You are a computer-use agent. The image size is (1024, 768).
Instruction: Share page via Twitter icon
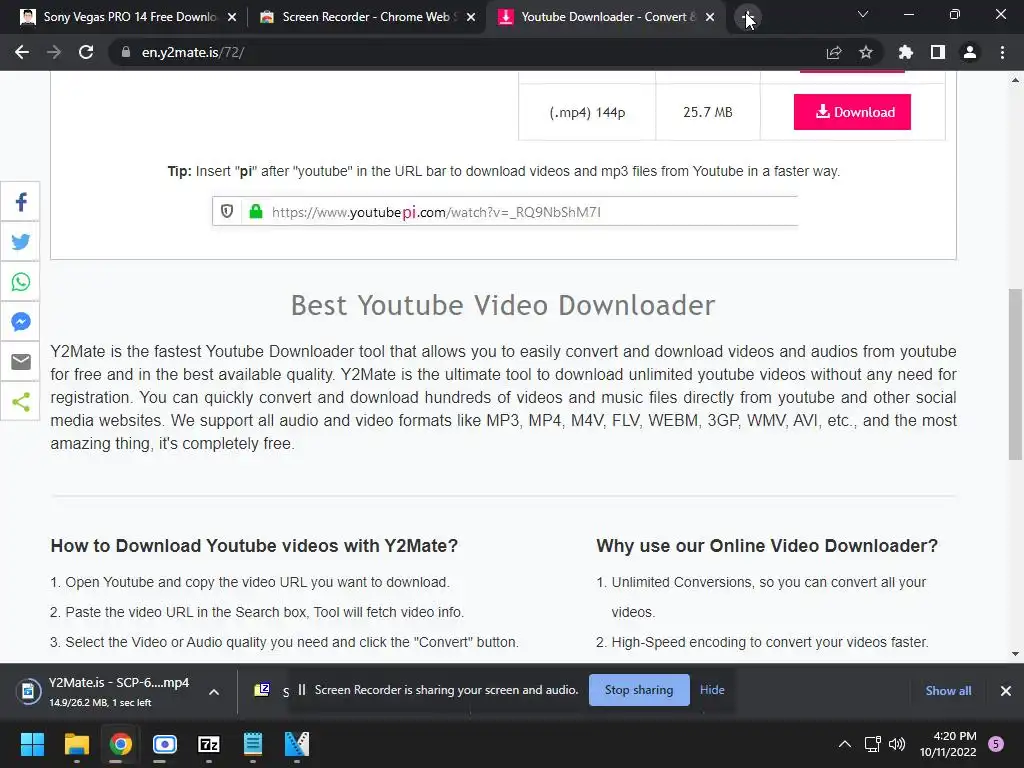20,242
